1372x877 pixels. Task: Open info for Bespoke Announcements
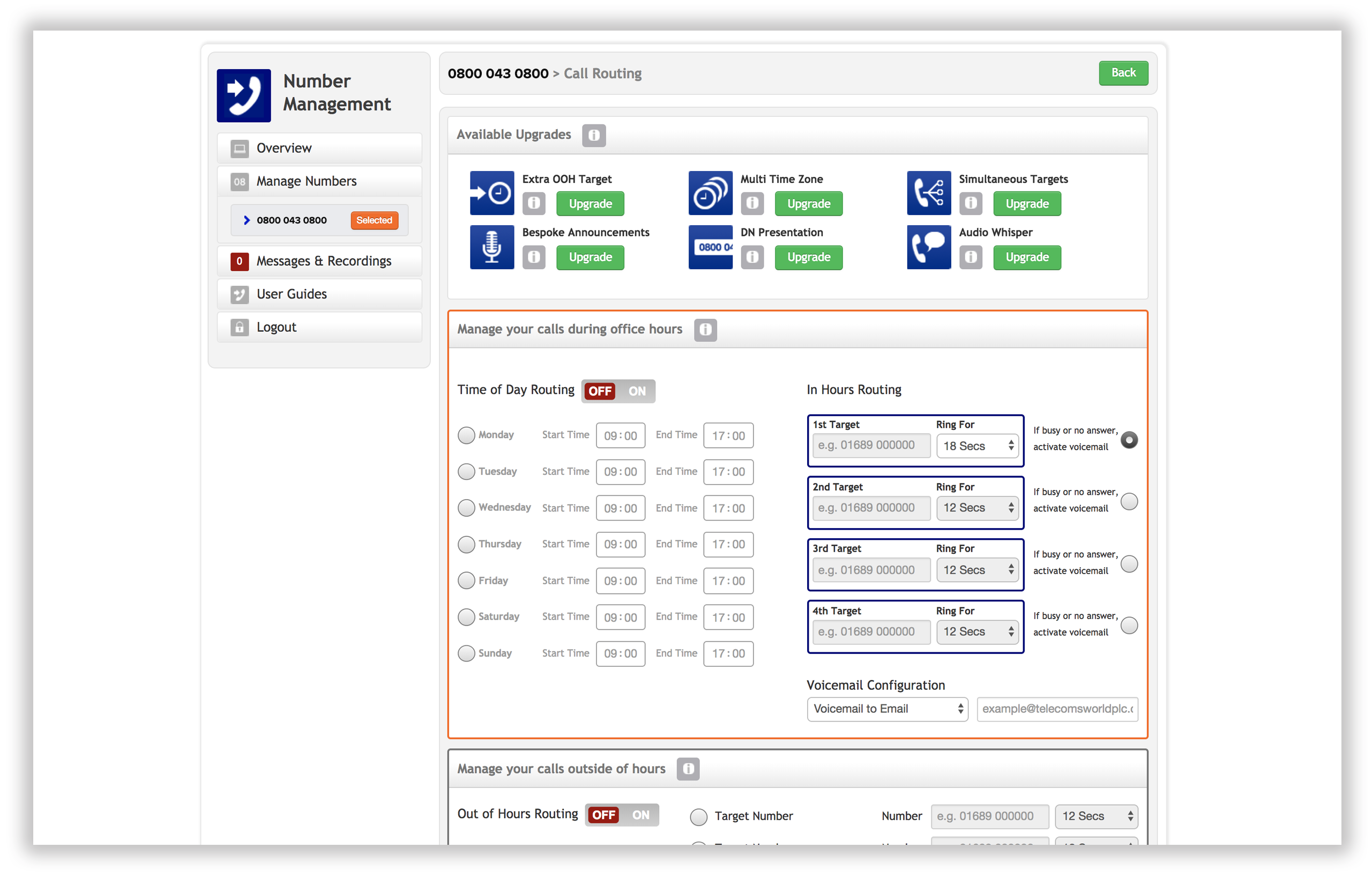[x=534, y=257]
